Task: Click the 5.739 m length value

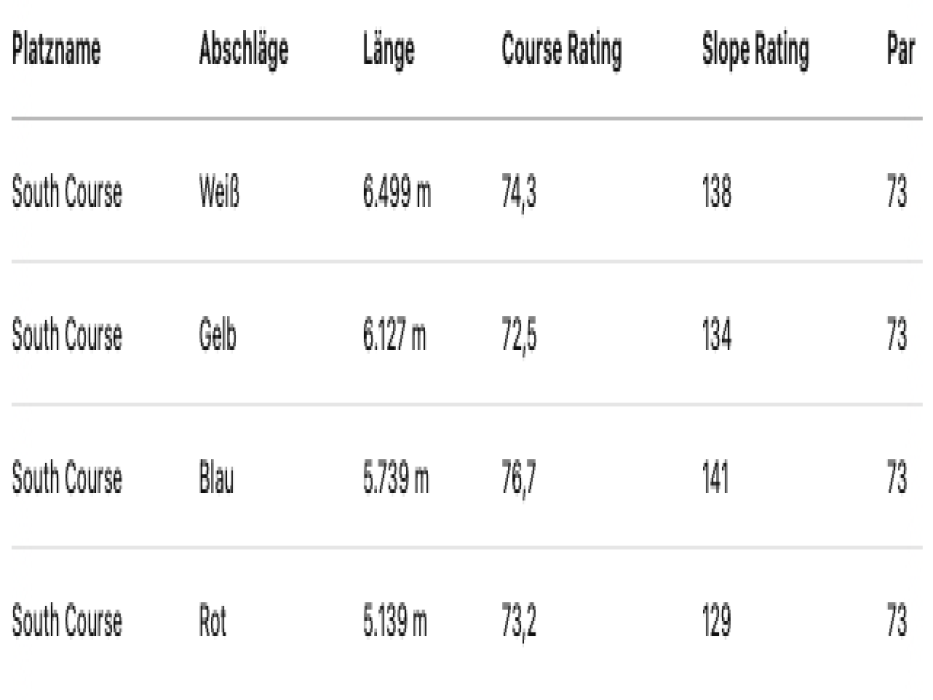Action: 396,477
